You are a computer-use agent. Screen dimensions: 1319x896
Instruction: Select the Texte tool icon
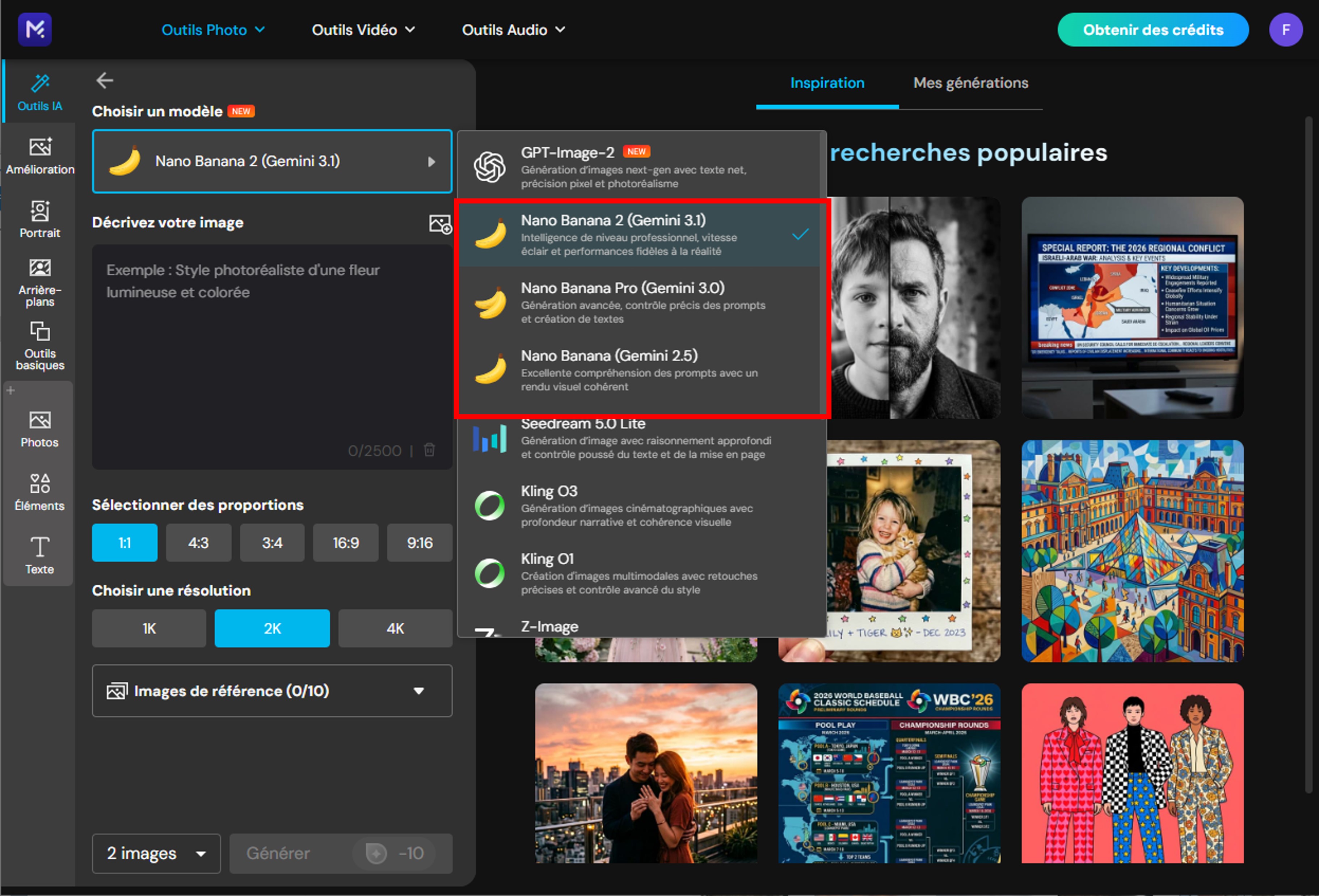(x=40, y=556)
